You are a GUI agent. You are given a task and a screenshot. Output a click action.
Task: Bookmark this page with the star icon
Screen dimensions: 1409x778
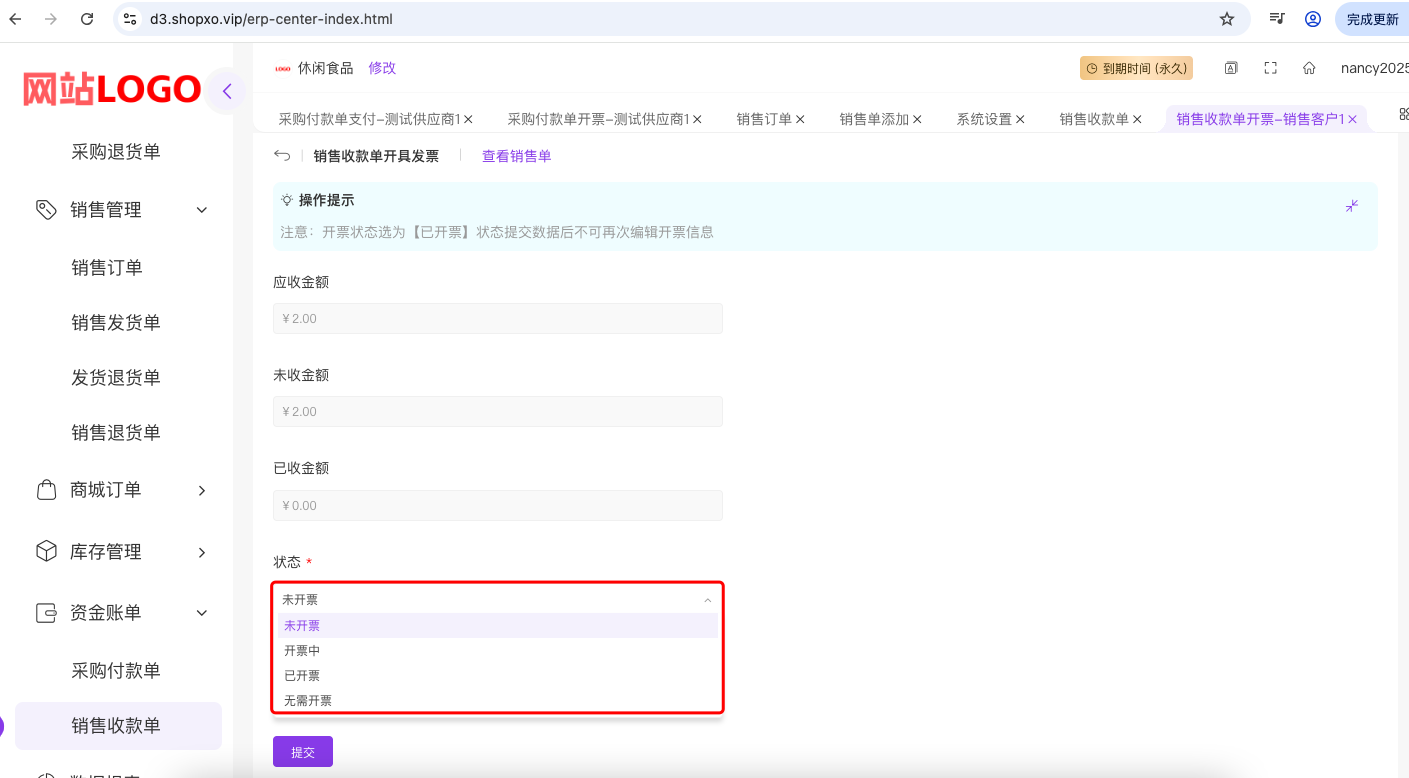click(1227, 19)
